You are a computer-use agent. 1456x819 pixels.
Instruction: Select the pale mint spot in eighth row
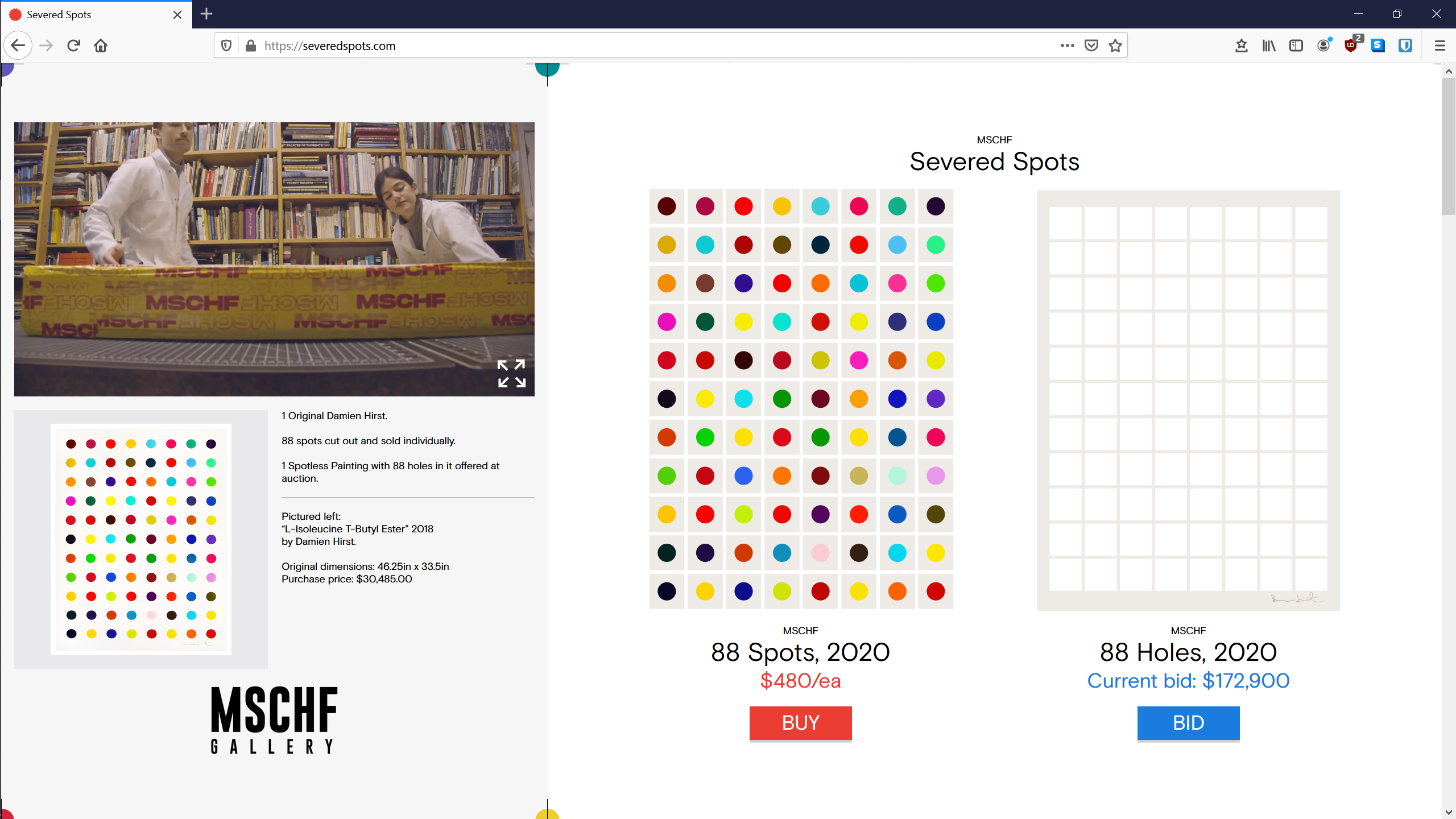897,476
